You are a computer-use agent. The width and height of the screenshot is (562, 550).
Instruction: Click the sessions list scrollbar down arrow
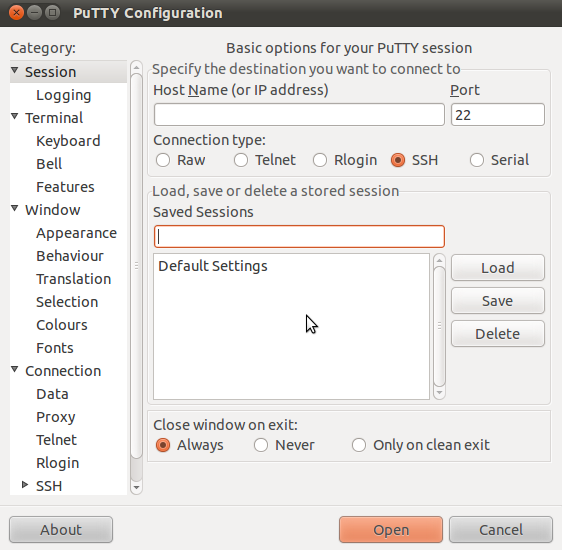[x=439, y=393]
